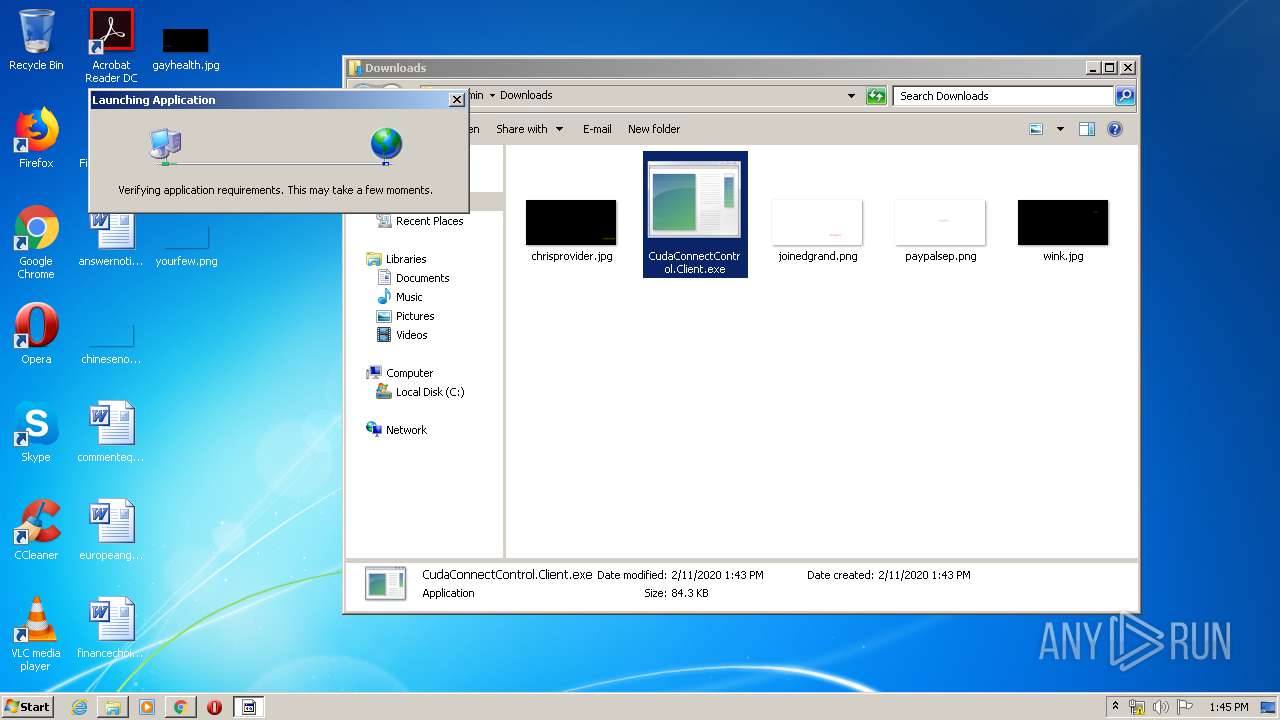Open Documents library

(x=413, y=278)
